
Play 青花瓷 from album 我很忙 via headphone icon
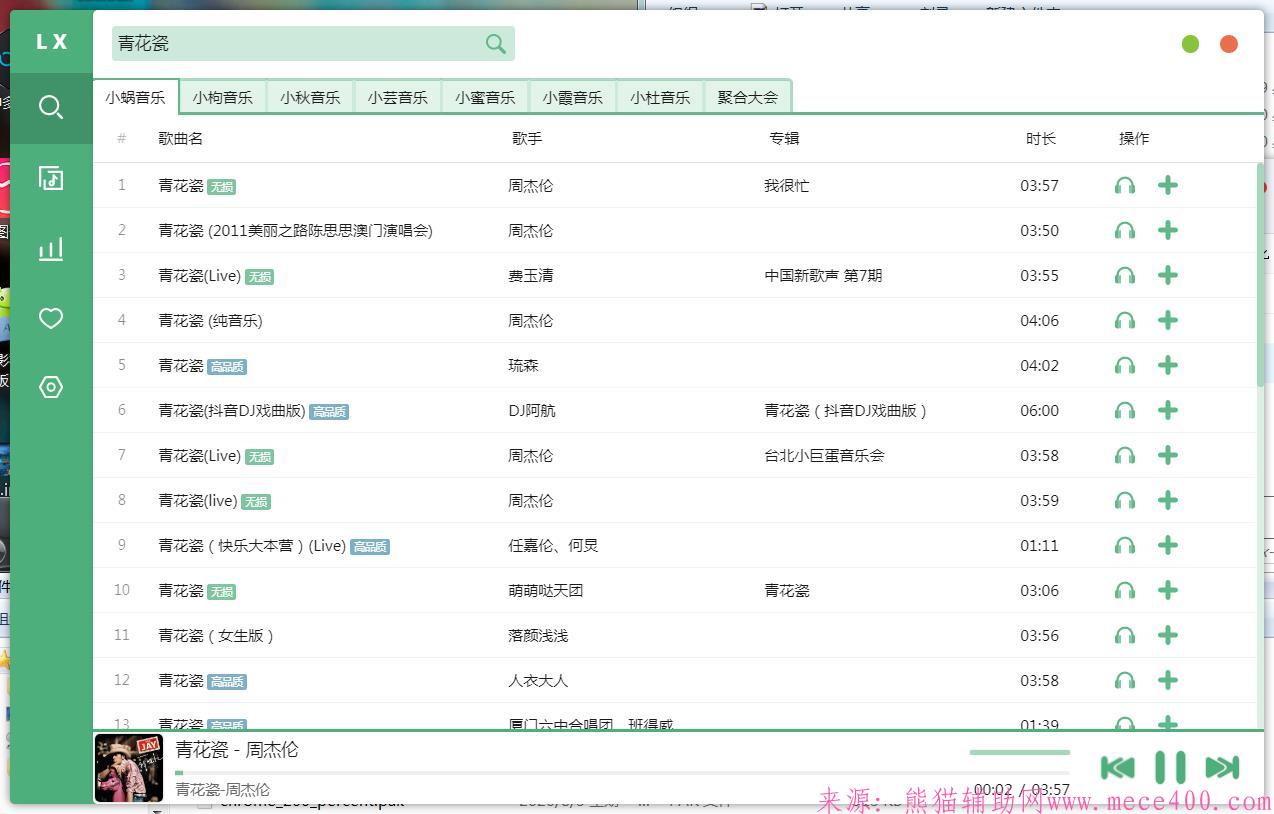(1125, 186)
